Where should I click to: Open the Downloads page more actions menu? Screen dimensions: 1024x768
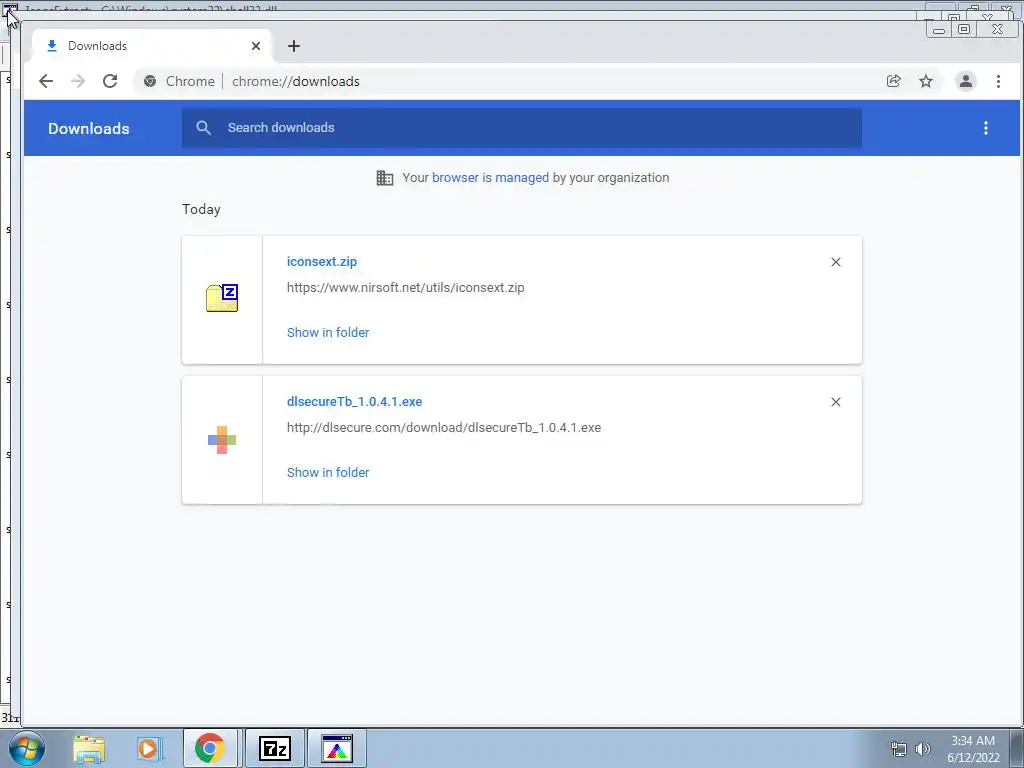[x=985, y=128]
